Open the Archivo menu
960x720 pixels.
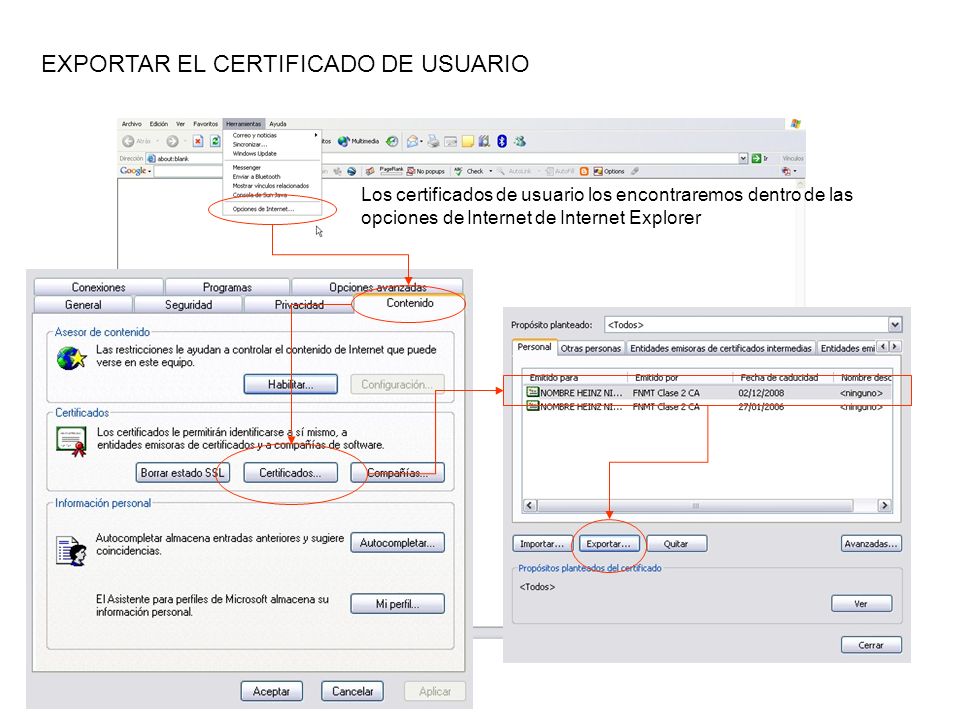coord(132,124)
